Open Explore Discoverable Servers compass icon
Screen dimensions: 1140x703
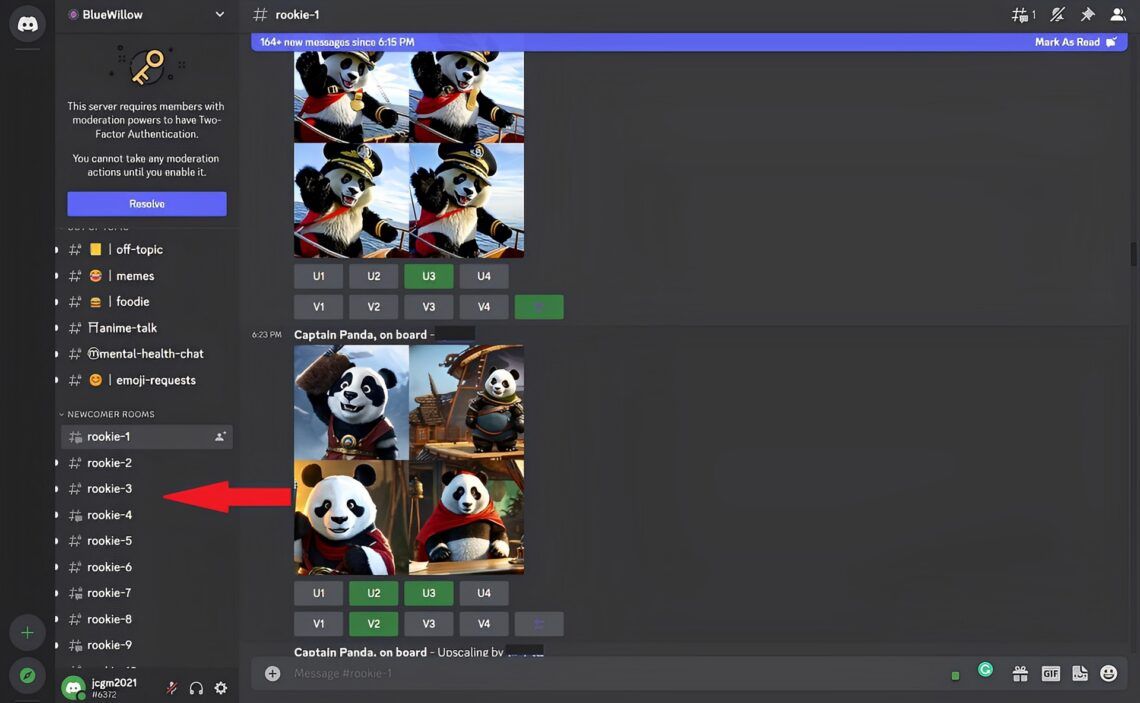27,676
